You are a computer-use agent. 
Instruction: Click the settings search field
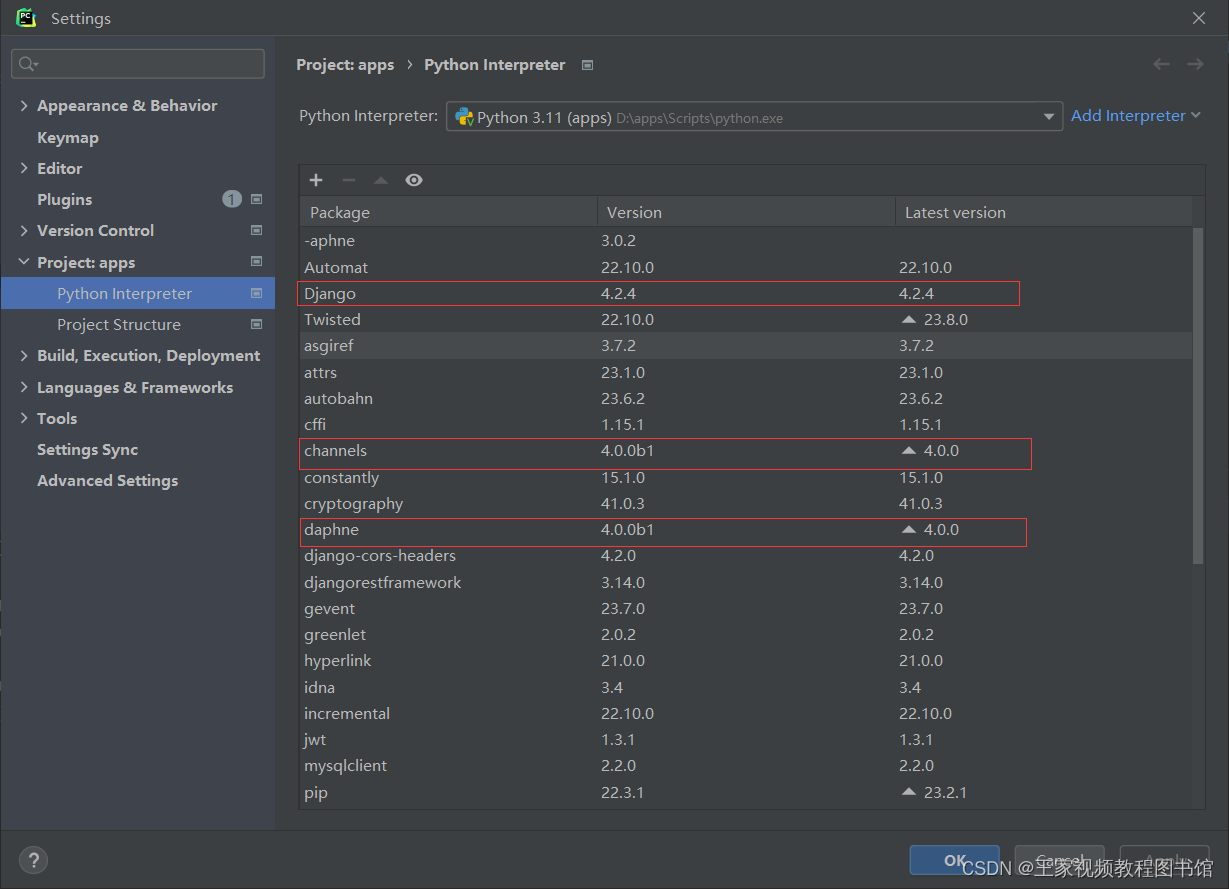click(137, 63)
